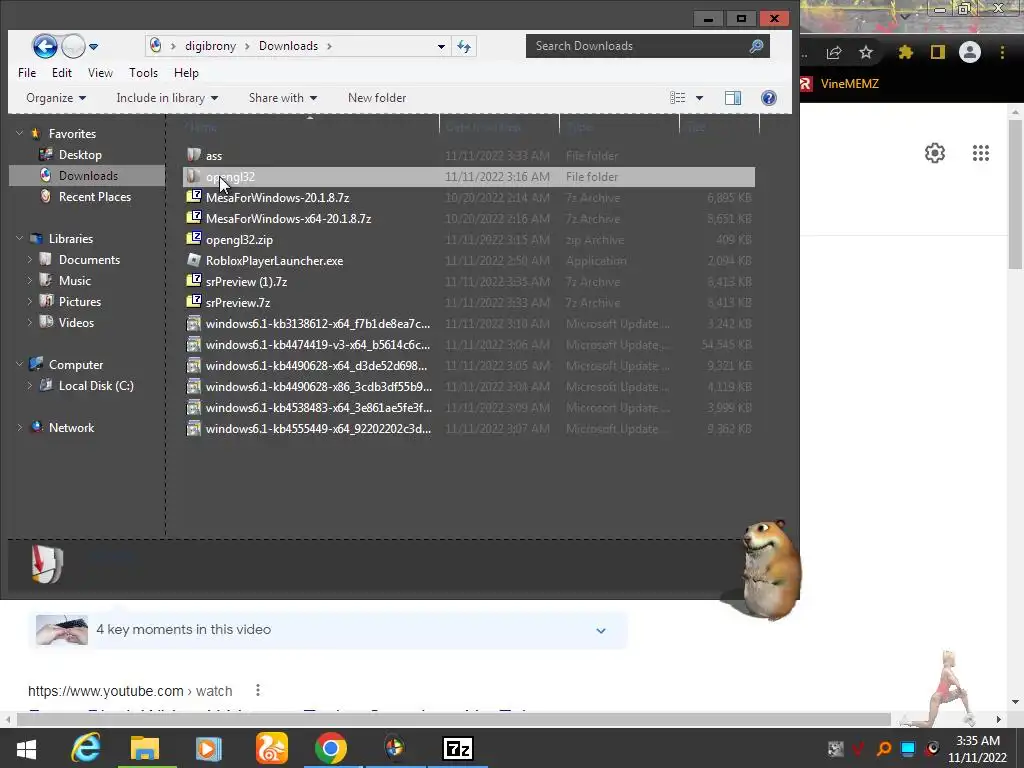Screen dimensions: 1024x768
Task: Expand the Documents library
Action: coord(29,260)
